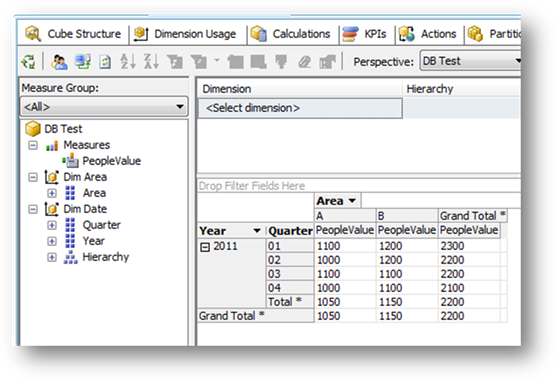This screenshot has width=556, height=381.
Task: Collapse the 2011 year row
Action: tap(205, 247)
